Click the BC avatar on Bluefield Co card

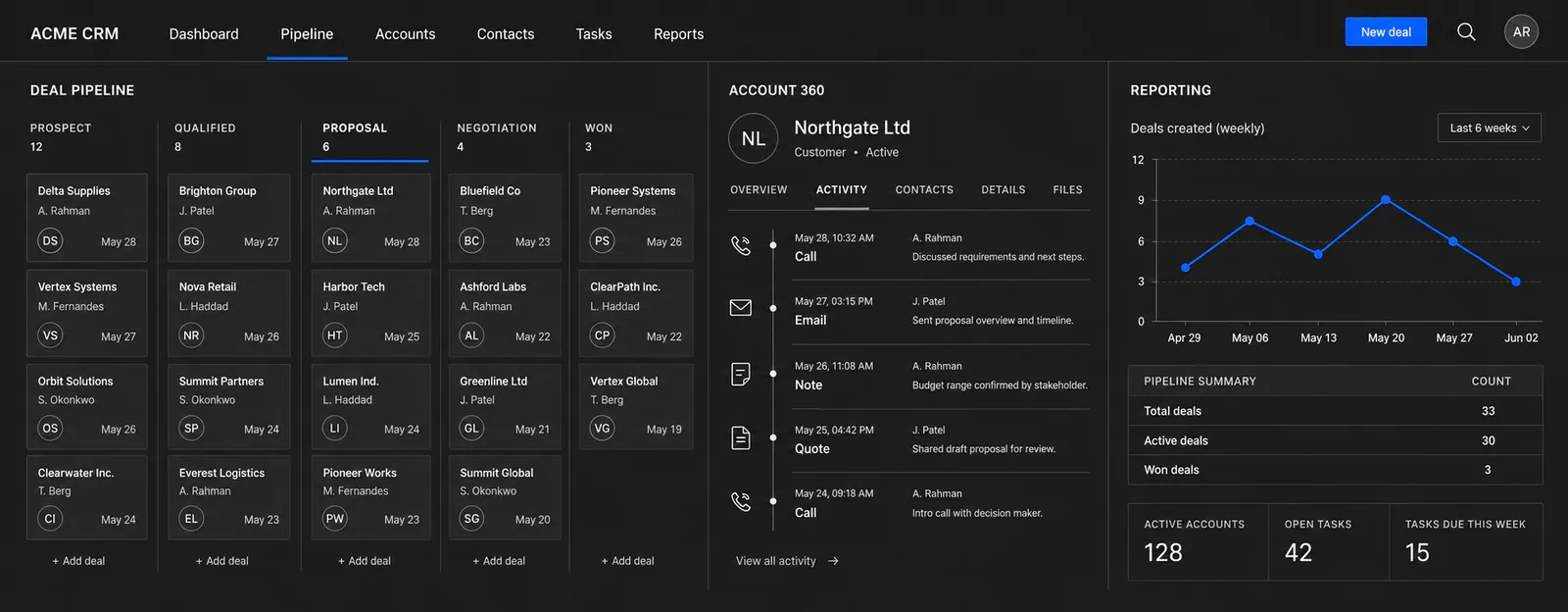pyautogui.click(x=471, y=240)
